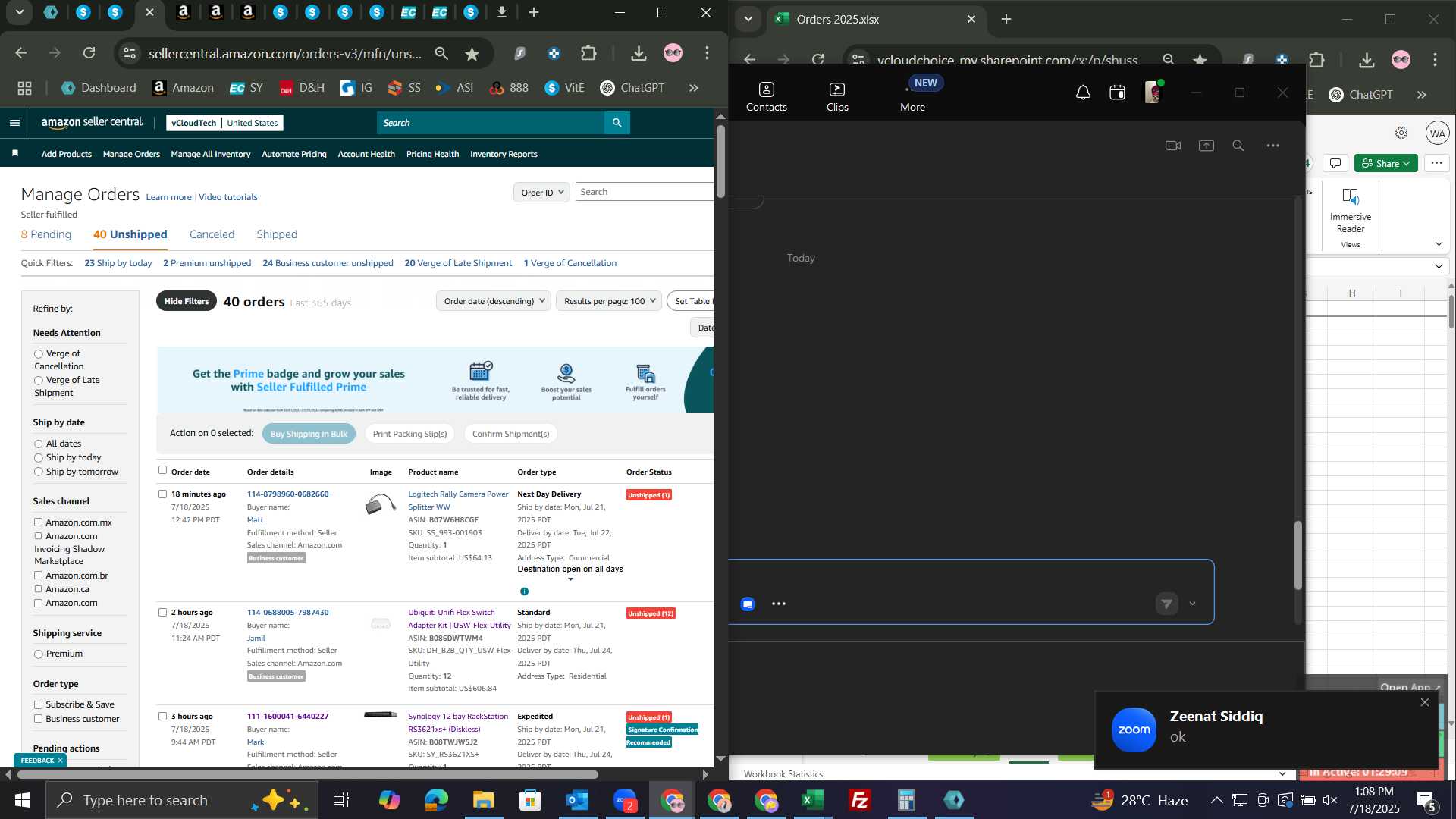Click the blue chat format icon in the message box
This screenshot has height=819, width=1456.
point(748,604)
